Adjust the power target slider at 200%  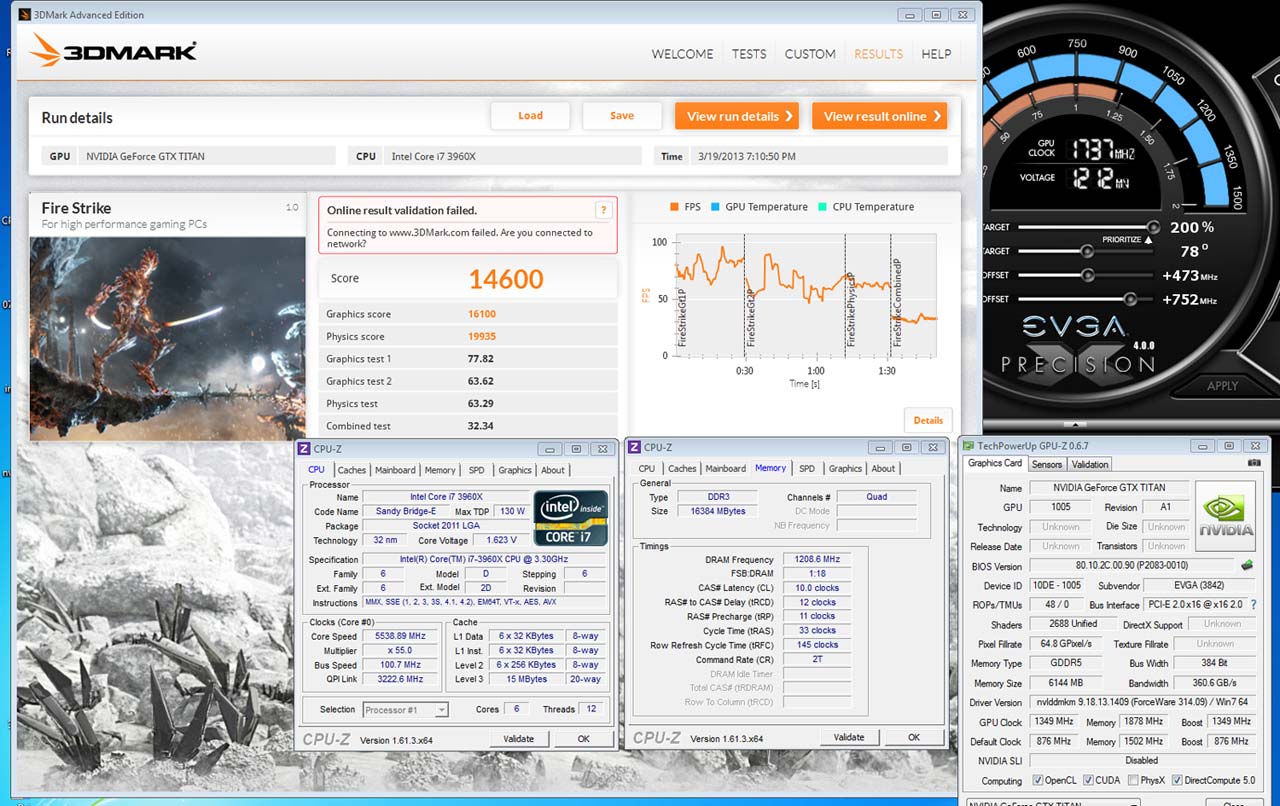pyautogui.click(x=1153, y=227)
